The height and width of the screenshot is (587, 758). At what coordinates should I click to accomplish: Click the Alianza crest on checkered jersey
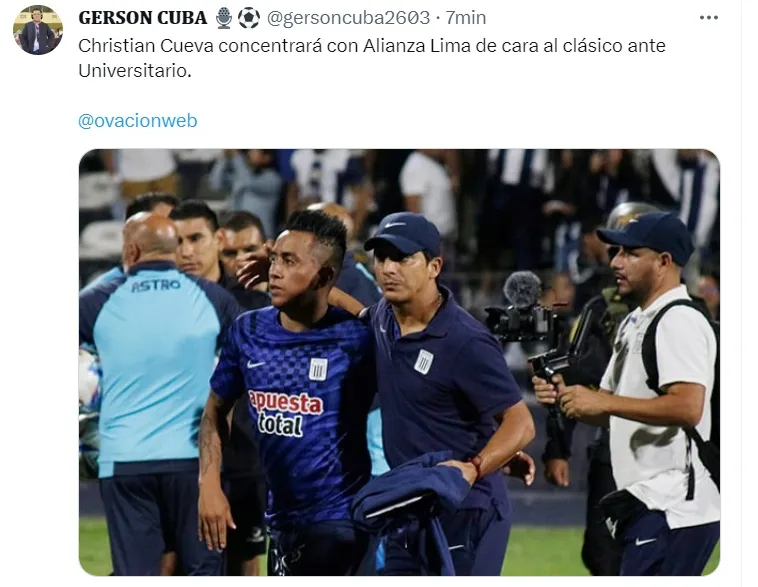click(x=318, y=369)
